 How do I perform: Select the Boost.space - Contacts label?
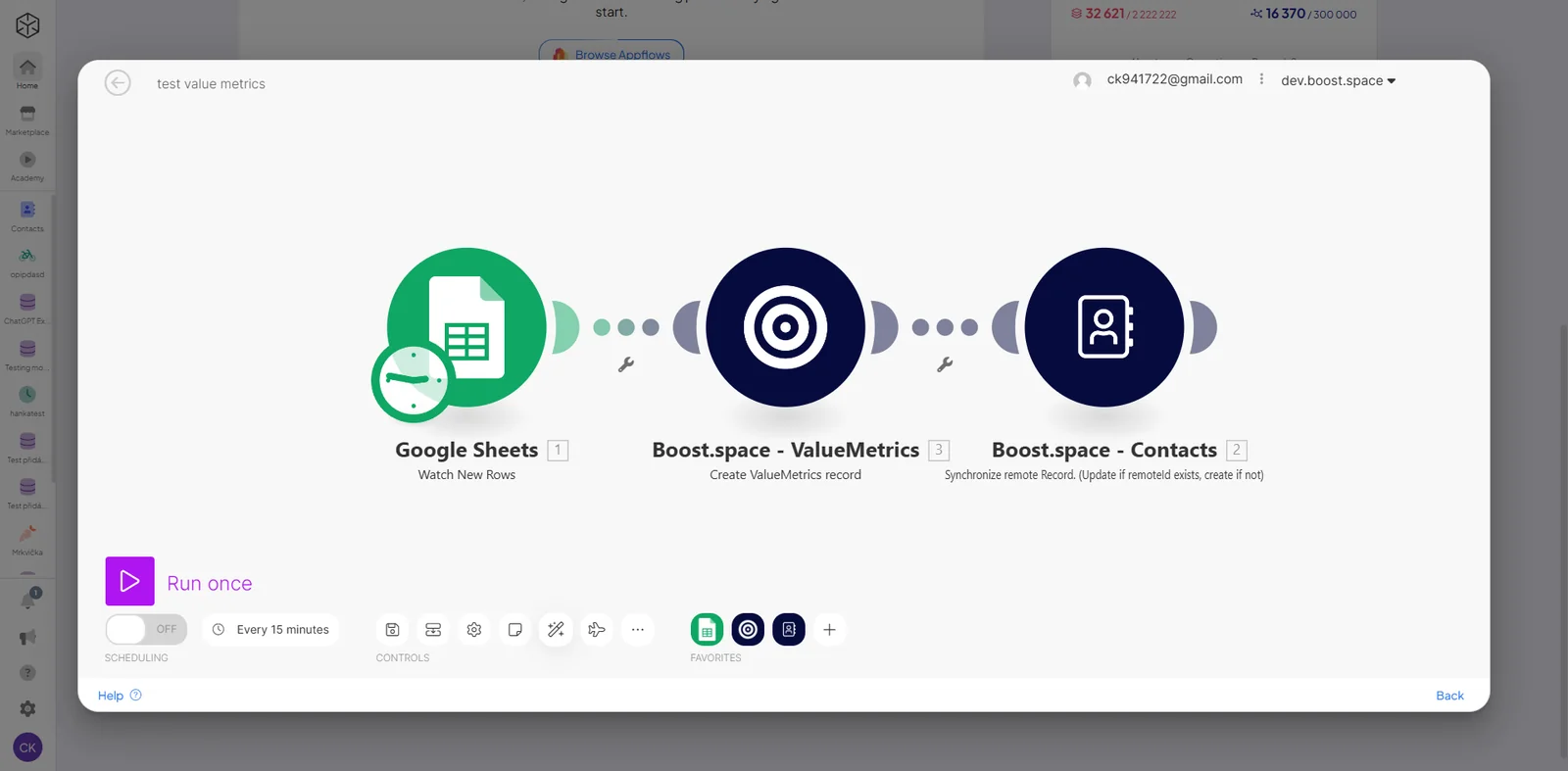pyautogui.click(x=1104, y=450)
